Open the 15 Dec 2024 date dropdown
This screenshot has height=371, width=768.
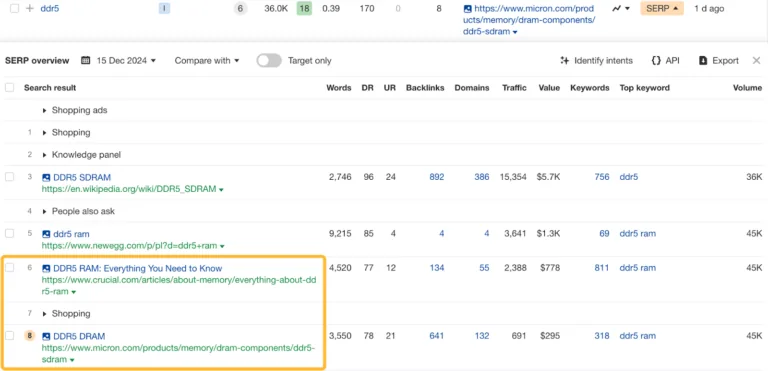click(x=126, y=61)
